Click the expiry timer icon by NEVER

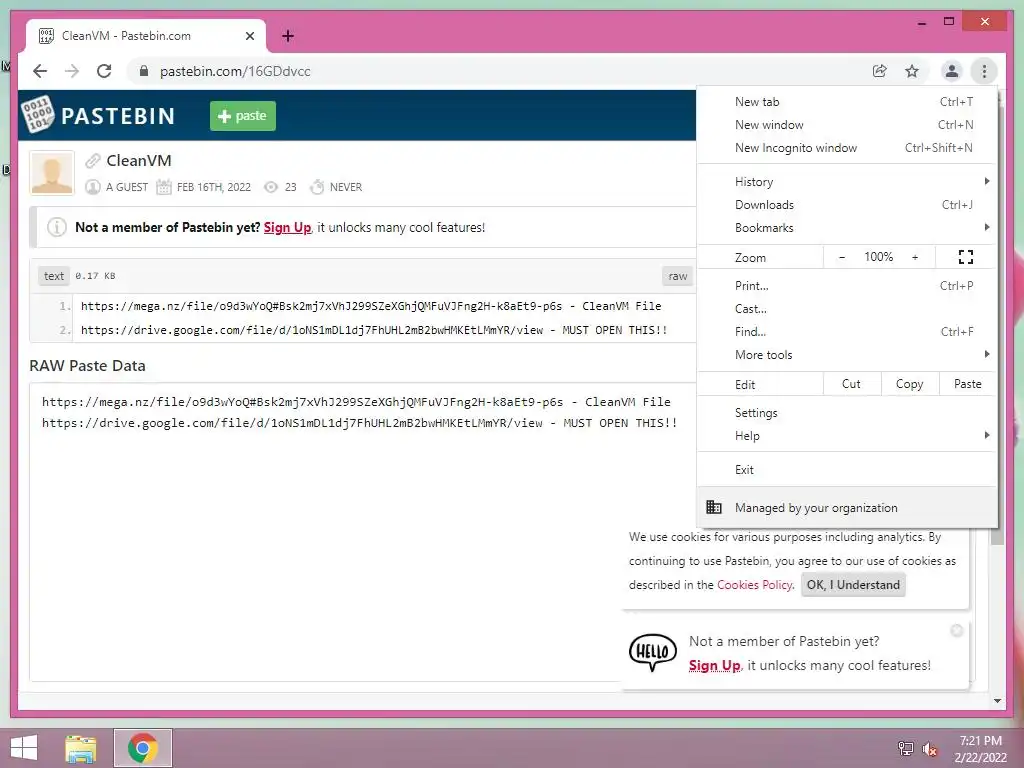317,187
